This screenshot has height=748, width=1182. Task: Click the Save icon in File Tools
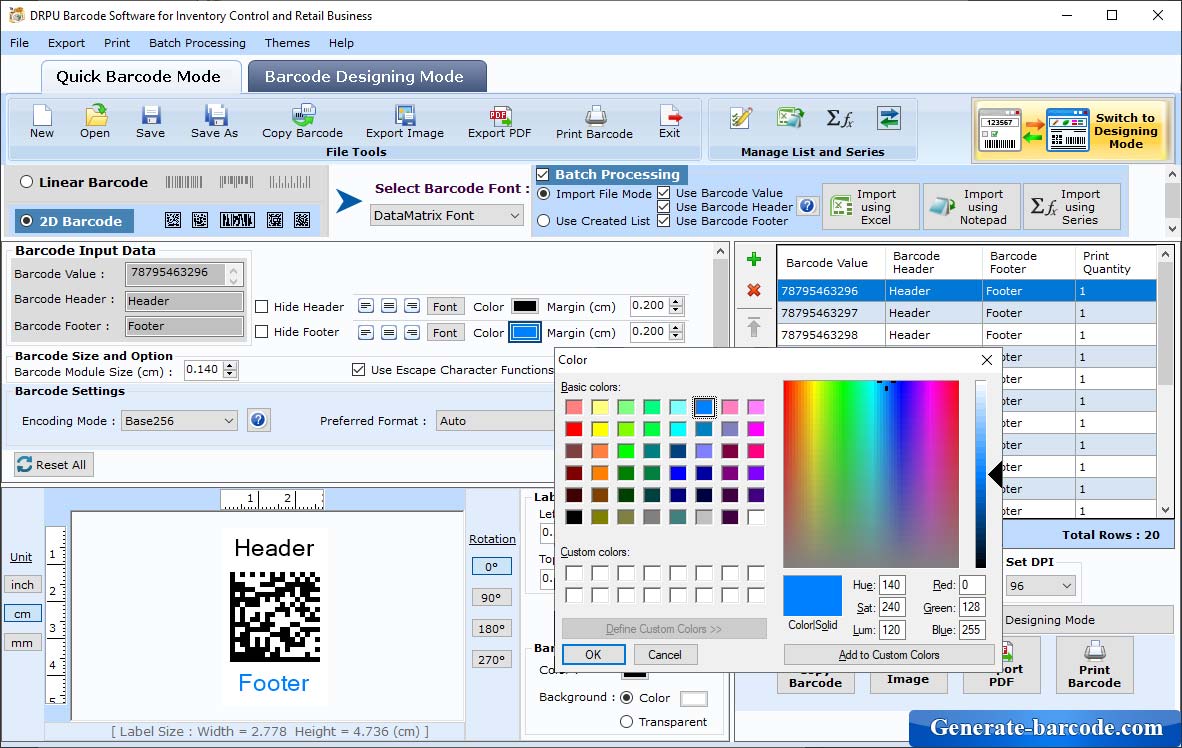click(150, 121)
